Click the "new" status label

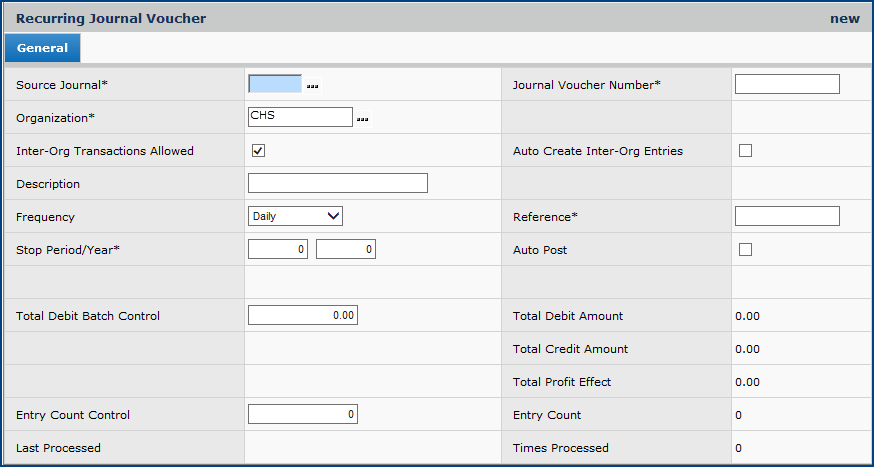(x=844, y=18)
